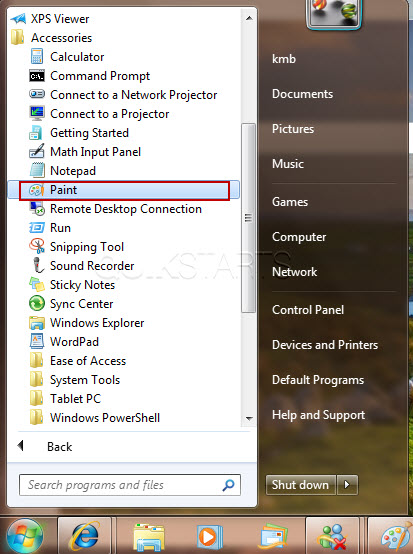Open Computer from the right pane
The image size is (413, 554).
pyautogui.click(x=299, y=237)
